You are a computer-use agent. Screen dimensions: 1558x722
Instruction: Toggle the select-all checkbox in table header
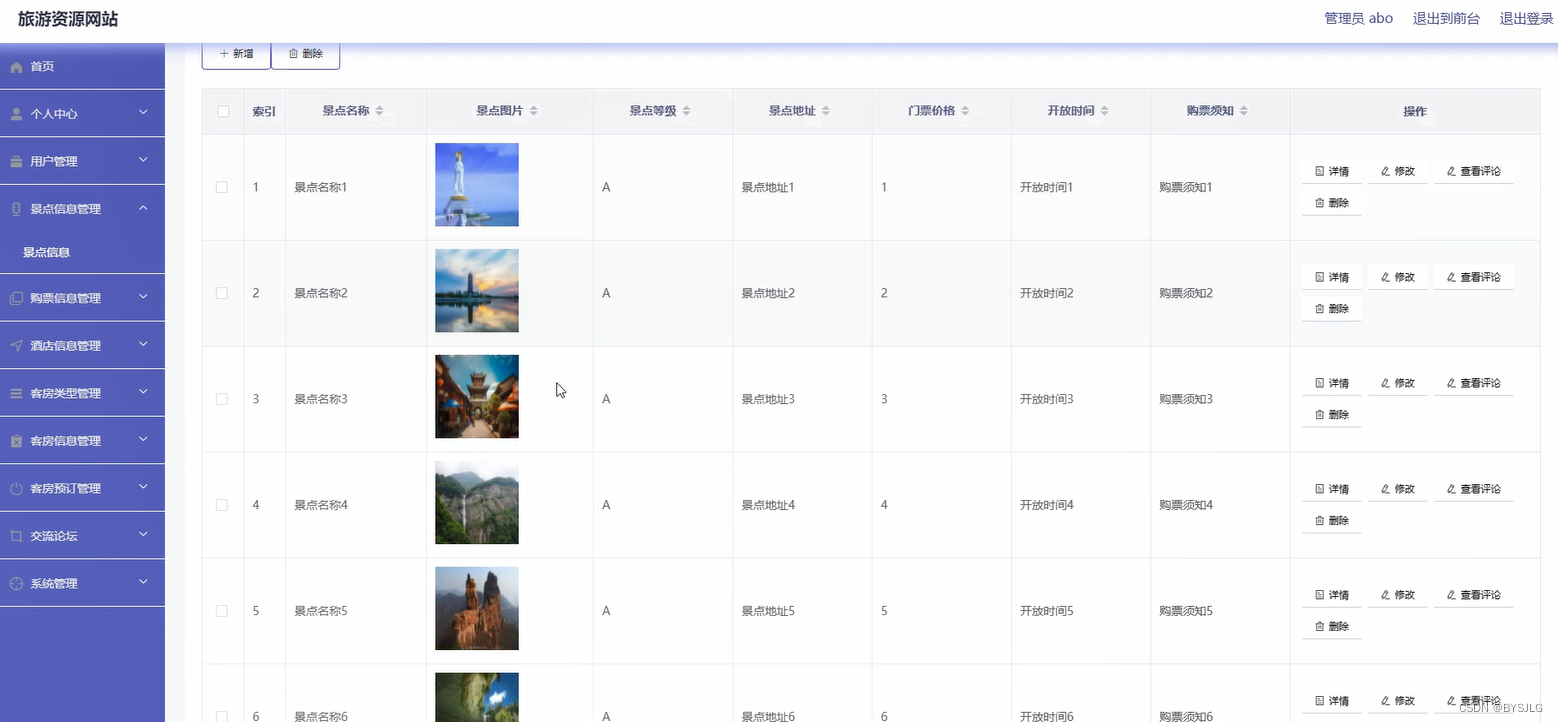pos(223,111)
